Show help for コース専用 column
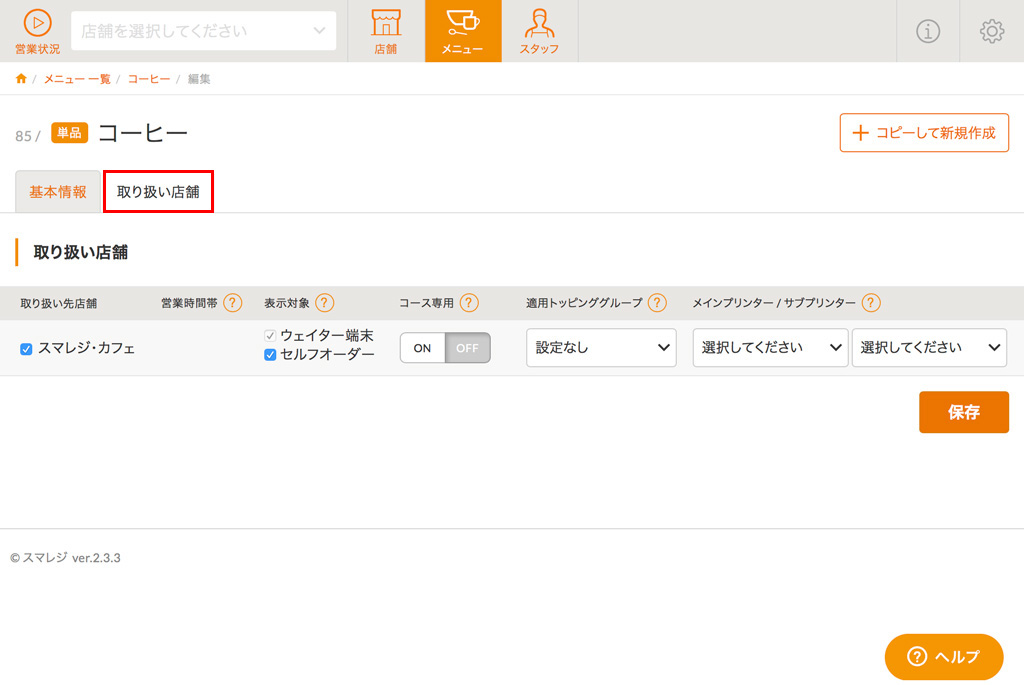This screenshot has height=685, width=1024. [469, 303]
